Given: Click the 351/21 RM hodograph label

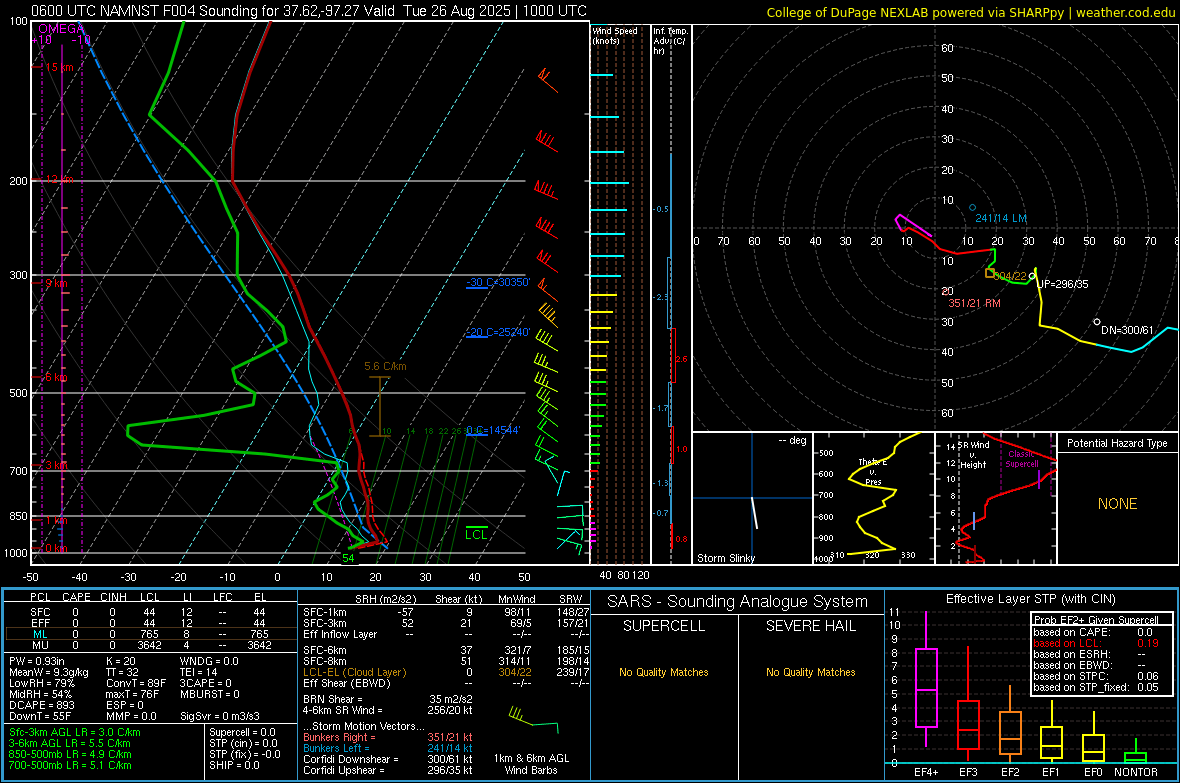Looking at the screenshot, I should tap(975, 303).
